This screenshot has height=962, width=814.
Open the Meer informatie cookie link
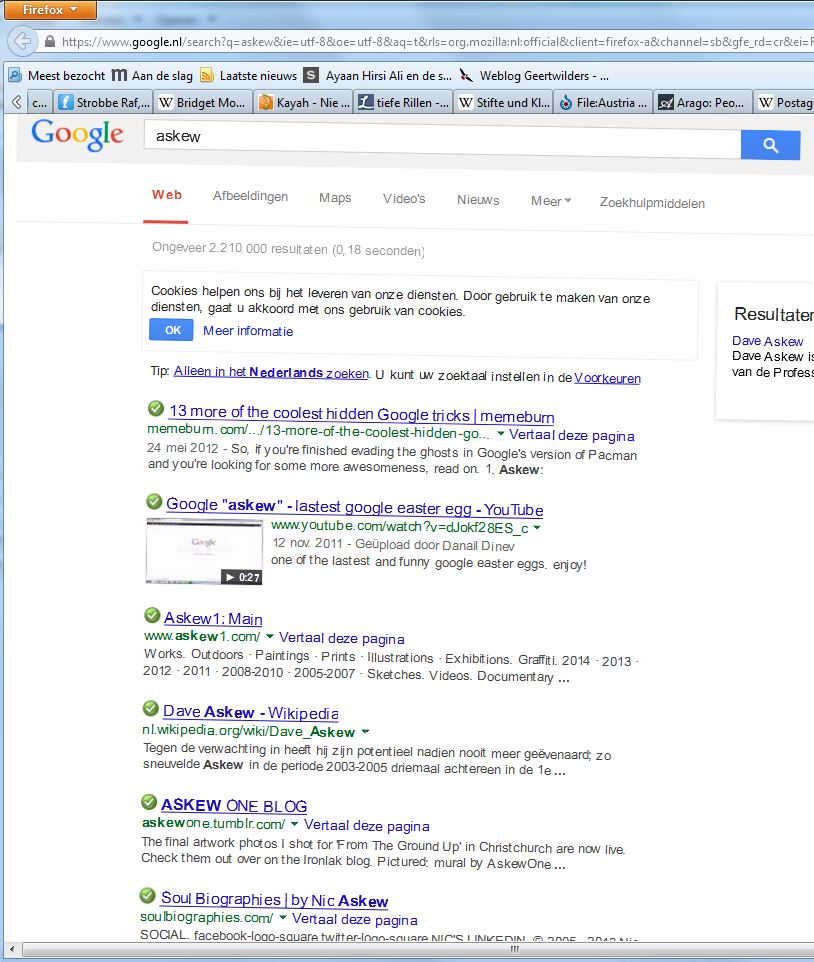coord(248,331)
